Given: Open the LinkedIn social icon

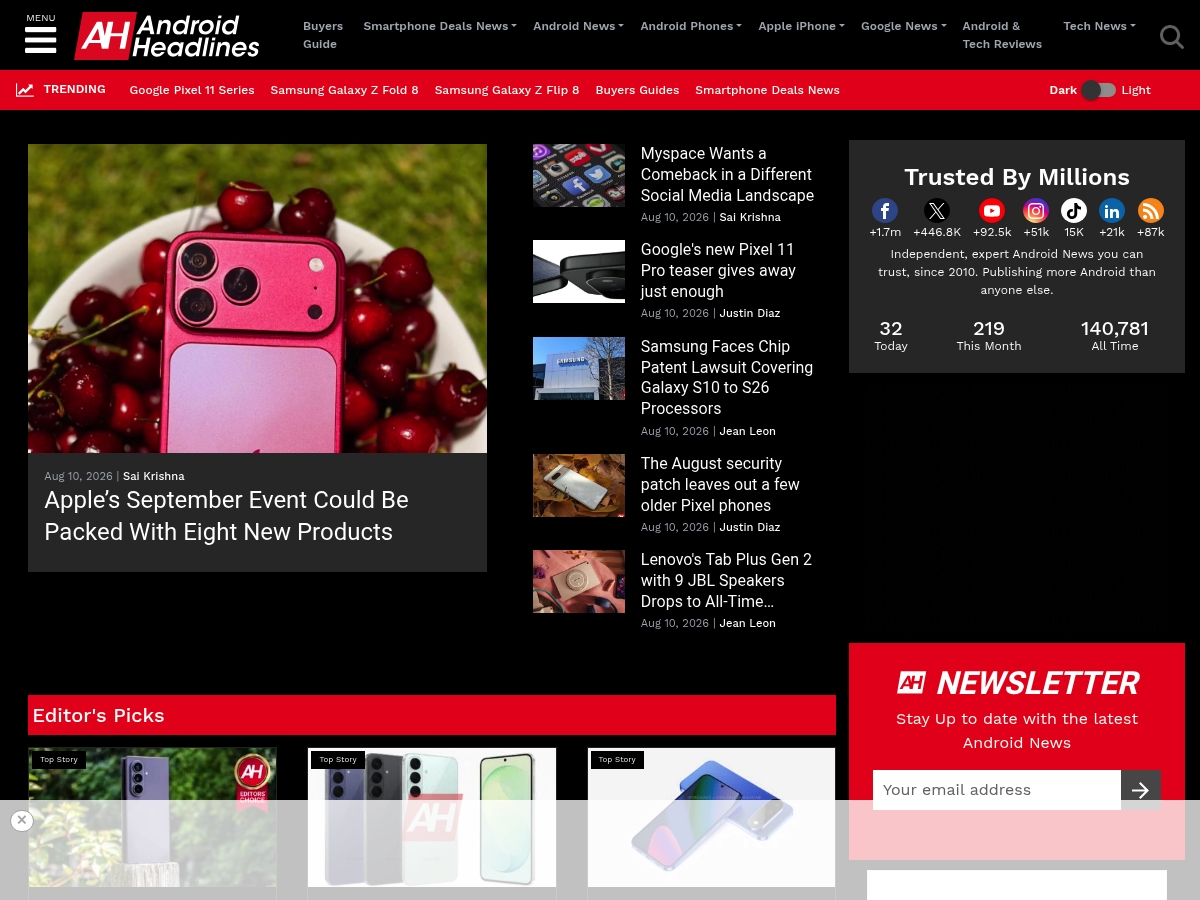Looking at the screenshot, I should pyautogui.click(x=1112, y=211).
